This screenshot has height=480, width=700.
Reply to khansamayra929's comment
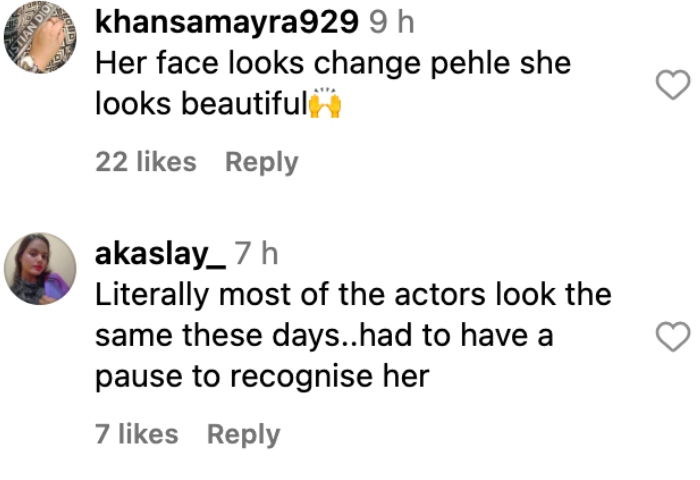pos(261,162)
